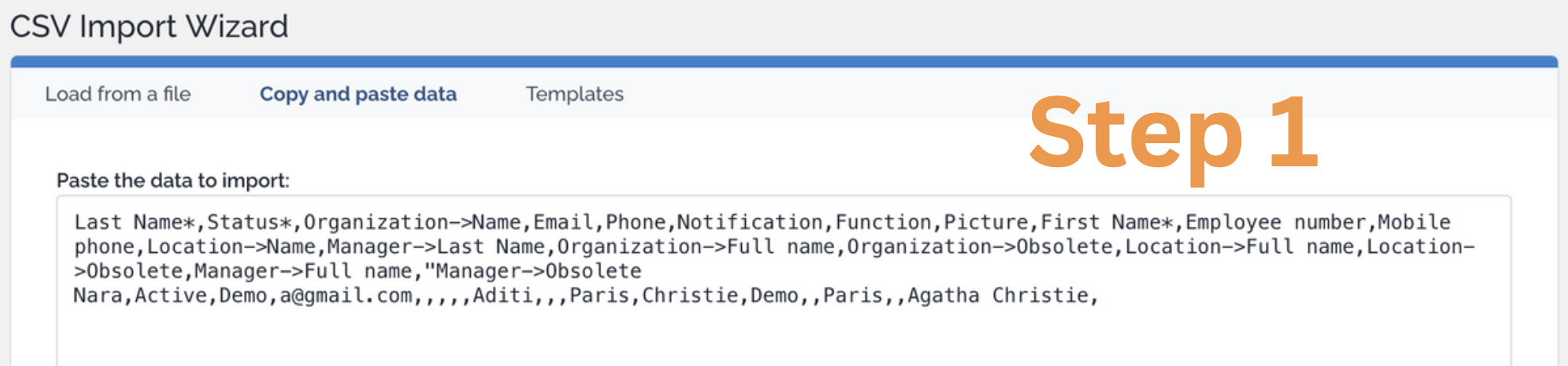Click the 'Email' column header text
Image resolution: width=1568 pixels, height=366 pixels.
(x=563, y=223)
